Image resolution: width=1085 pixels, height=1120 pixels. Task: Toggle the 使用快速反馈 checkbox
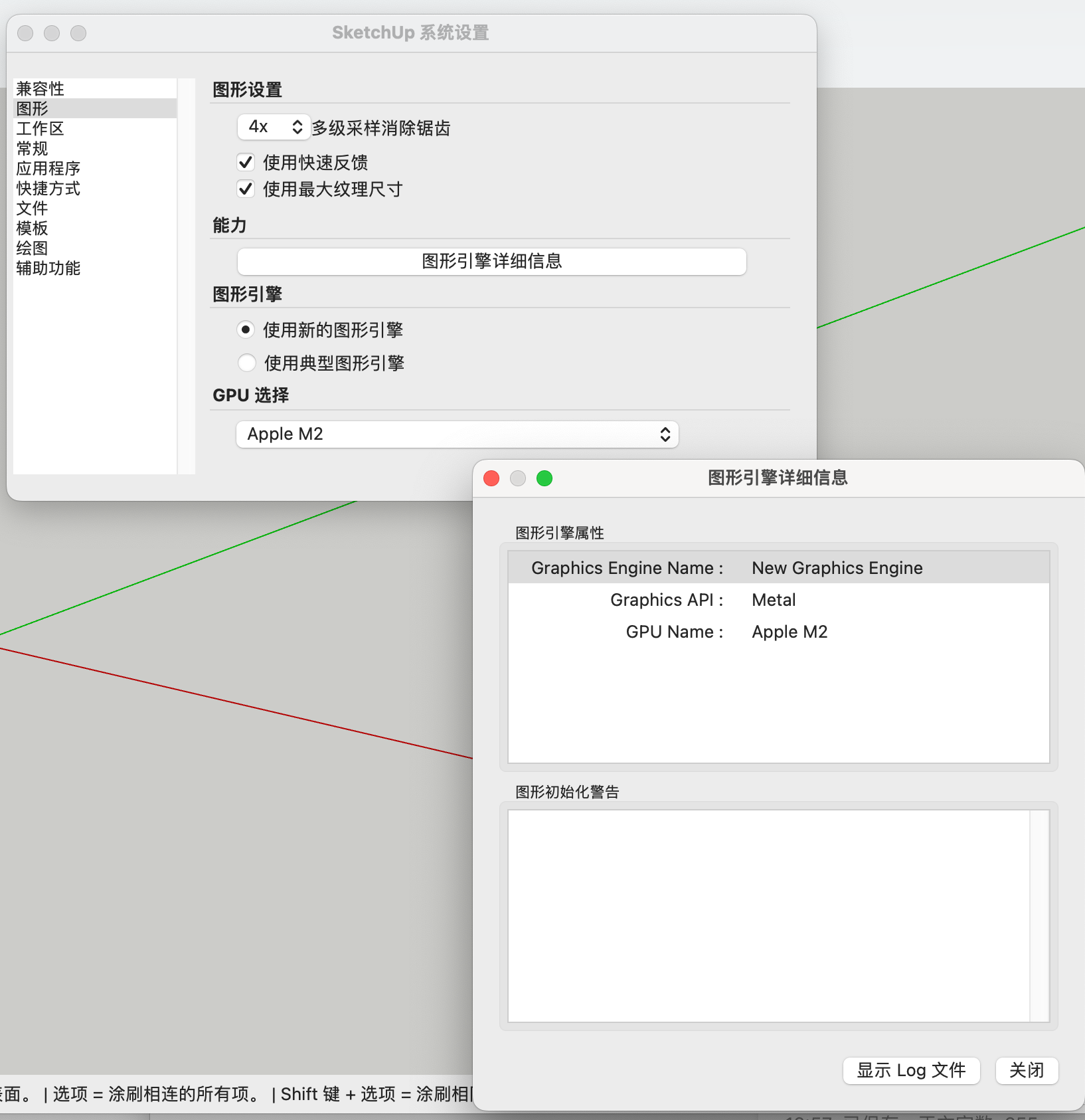pos(246,162)
